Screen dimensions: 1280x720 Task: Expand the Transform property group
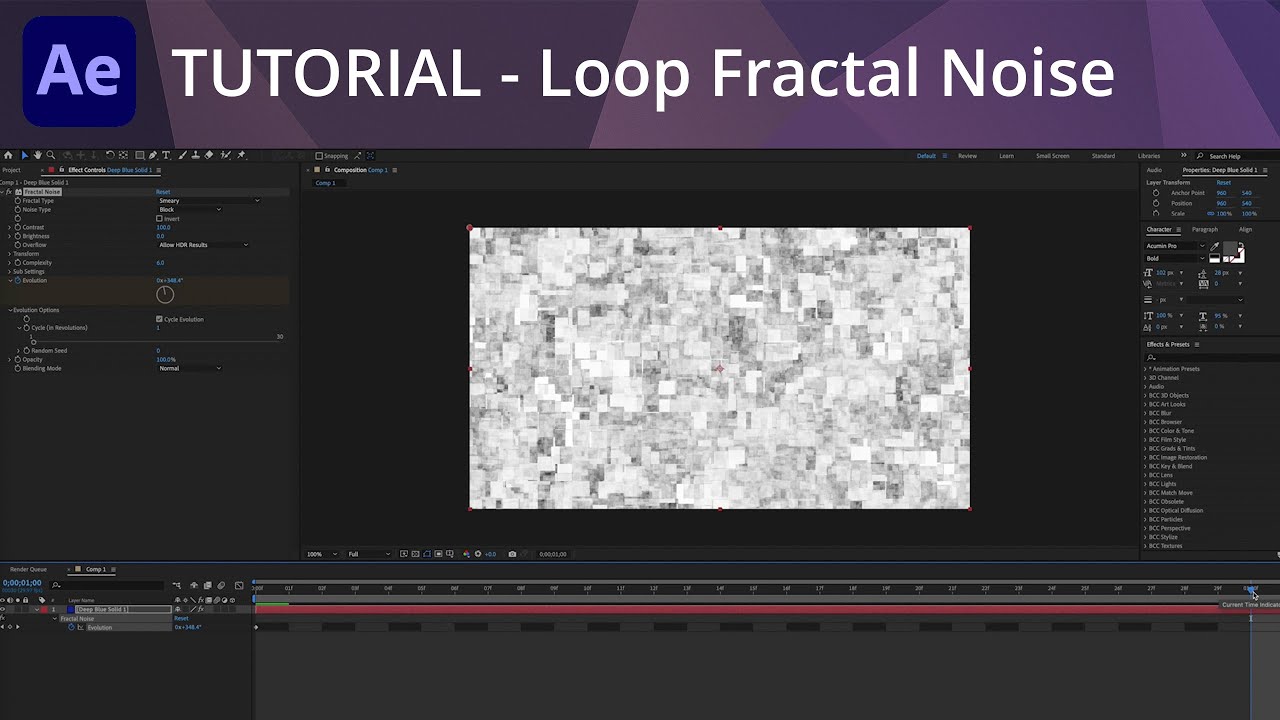[x=9, y=254]
